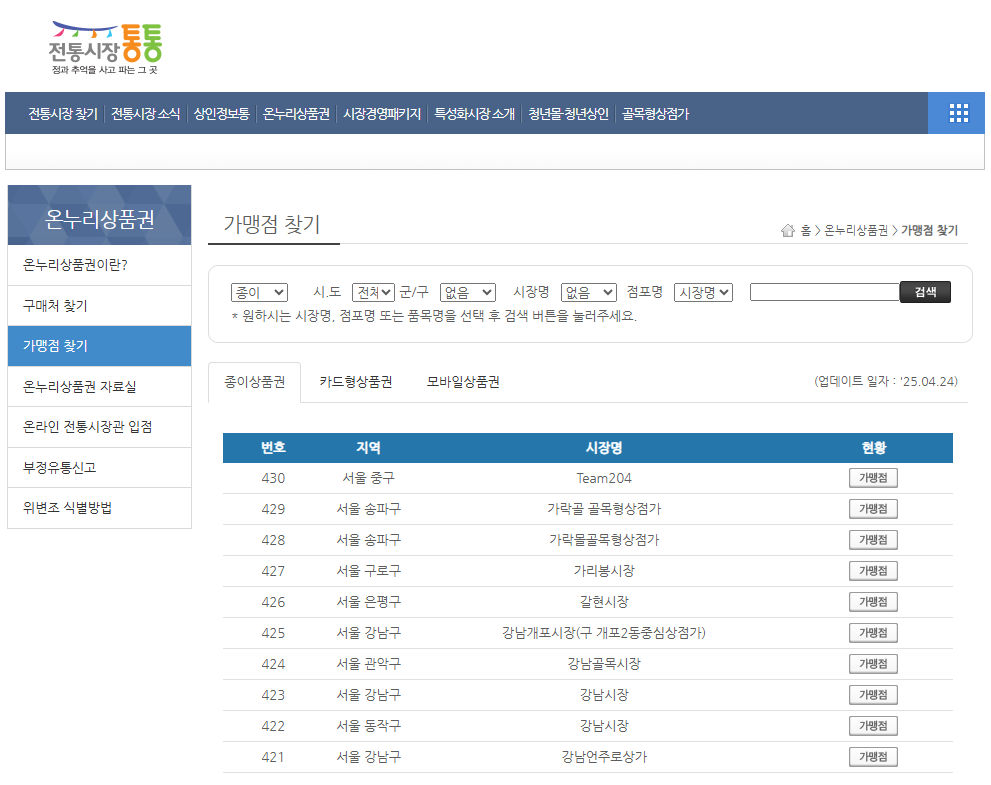Image resolution: width=991 pixels, height=785 pixels.
Task: Click the search keyword input field
Action: pos(824,292)
